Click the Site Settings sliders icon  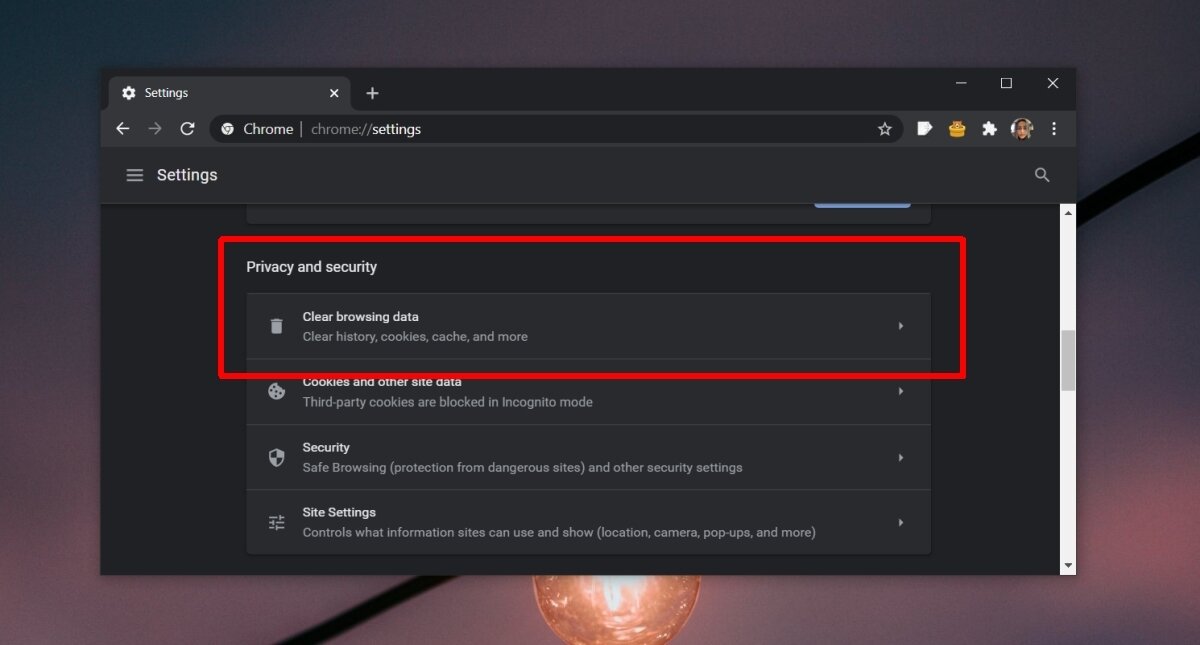tap(276, 521)
